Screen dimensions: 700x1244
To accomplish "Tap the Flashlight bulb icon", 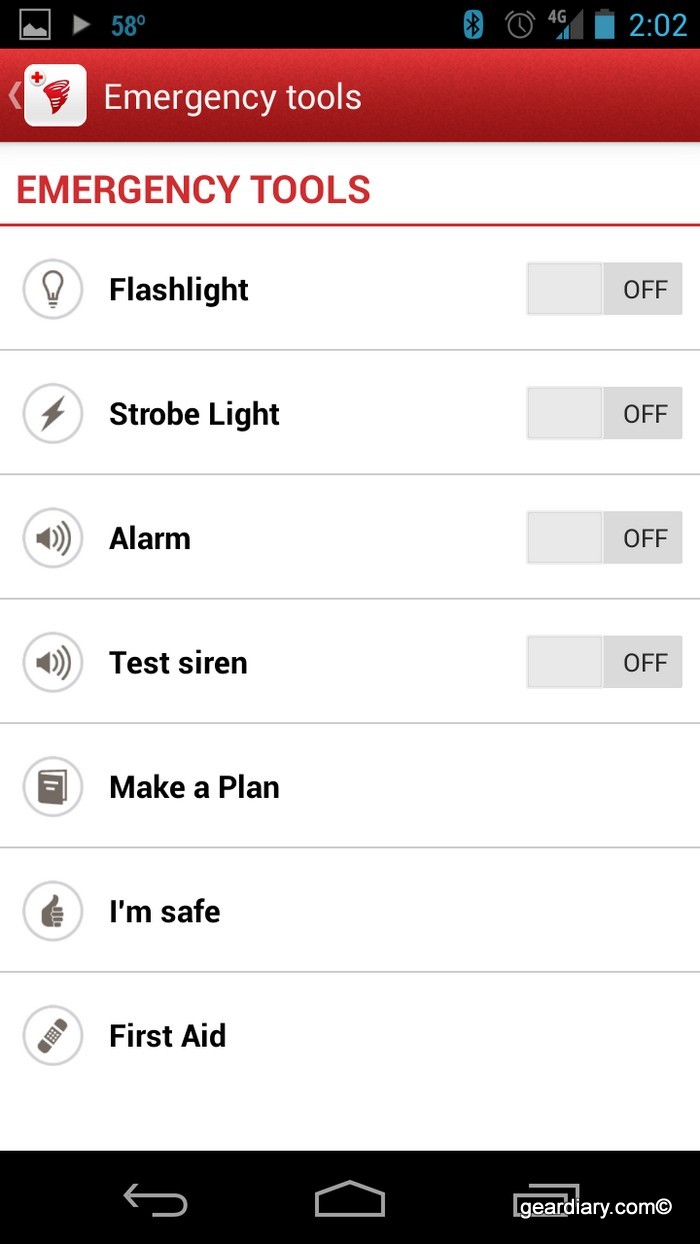I will [x=52, y=289].
